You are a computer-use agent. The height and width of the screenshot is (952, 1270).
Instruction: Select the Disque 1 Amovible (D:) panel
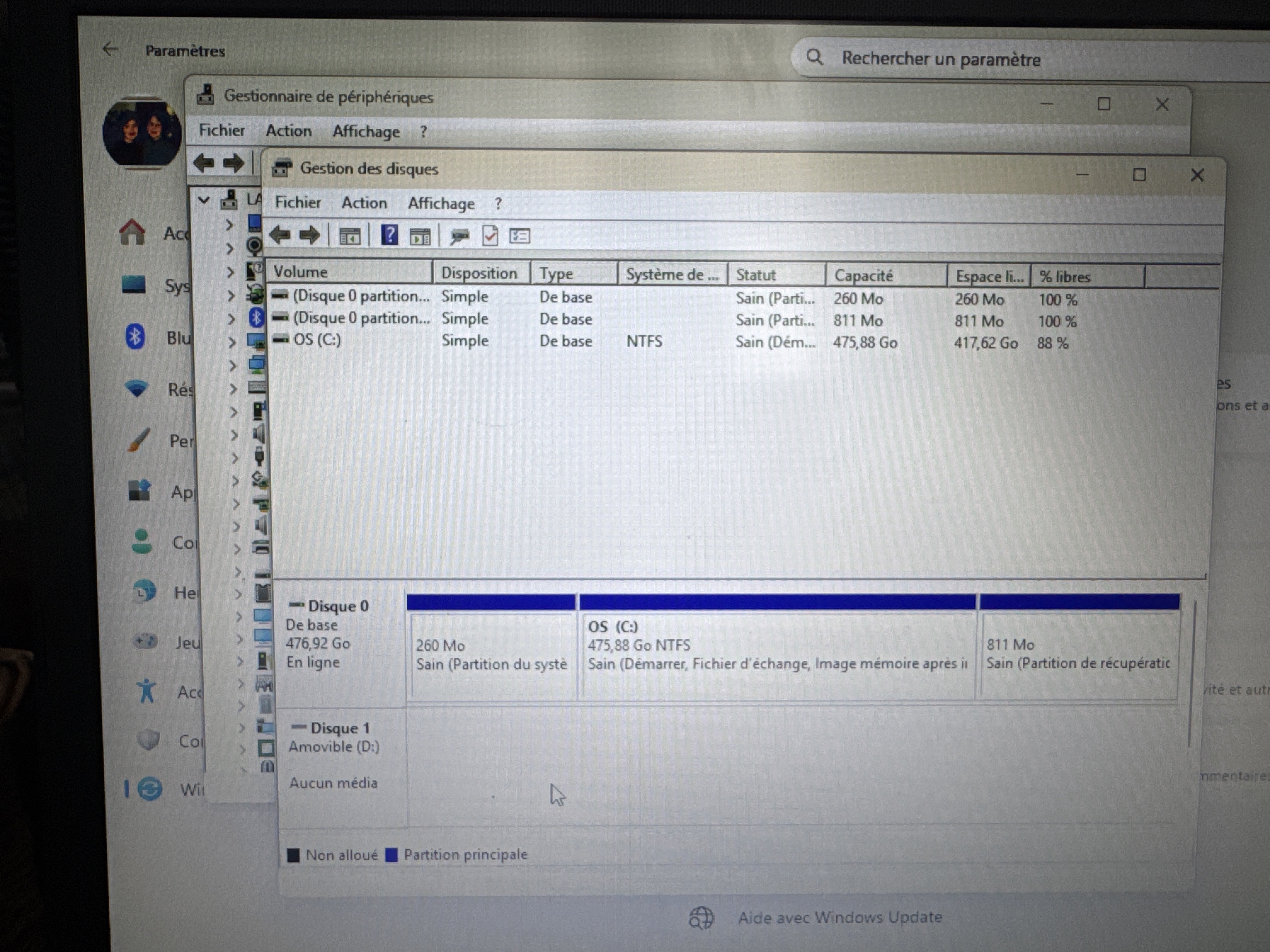[343, 767]
